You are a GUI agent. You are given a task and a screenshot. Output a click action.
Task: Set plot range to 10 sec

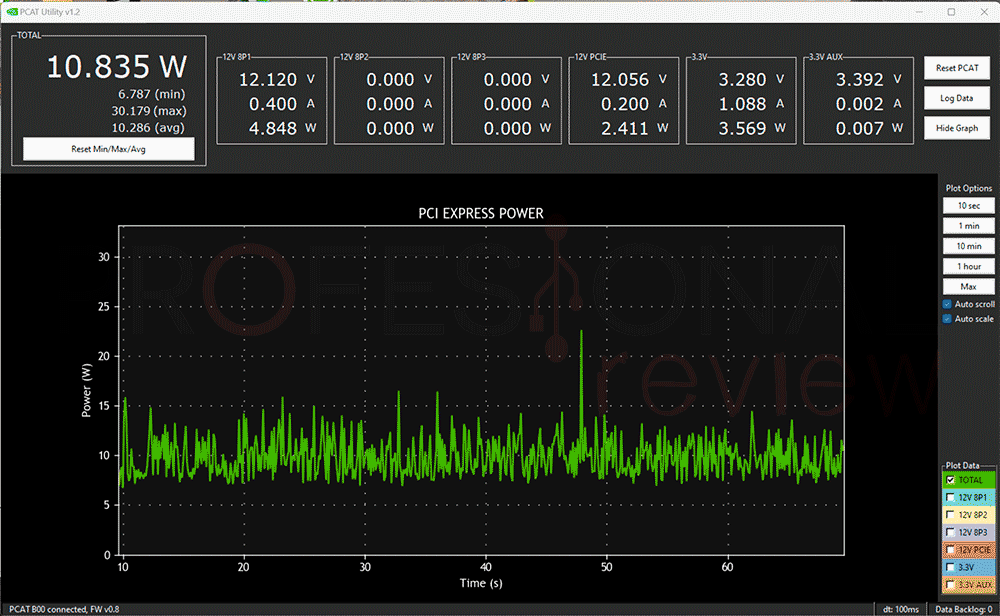click(968, 206)
